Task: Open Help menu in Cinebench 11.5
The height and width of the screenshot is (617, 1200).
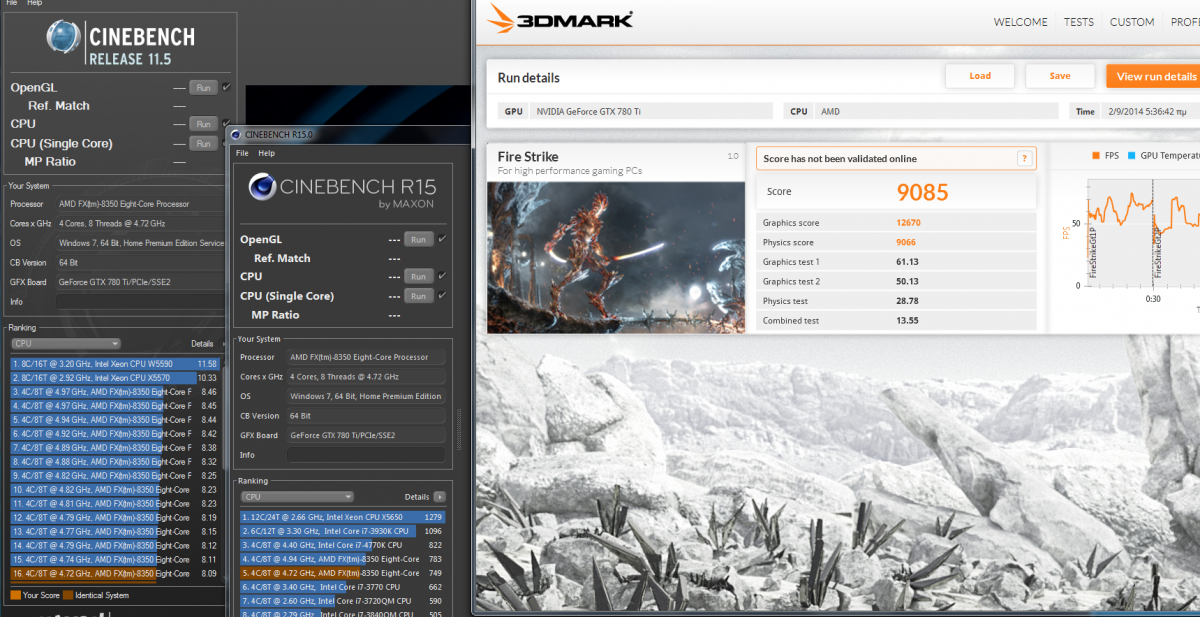Action: click(x=35, y=3)
